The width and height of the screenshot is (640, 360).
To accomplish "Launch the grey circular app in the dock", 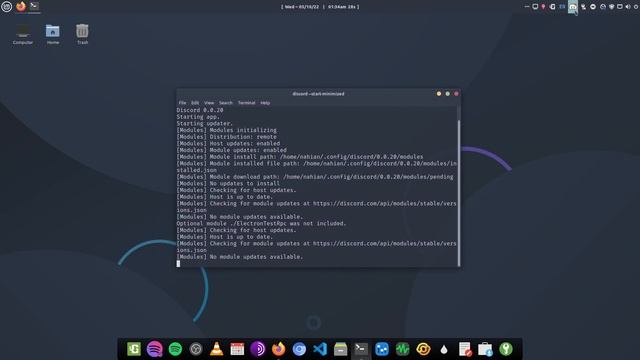I will coord(196,349).
